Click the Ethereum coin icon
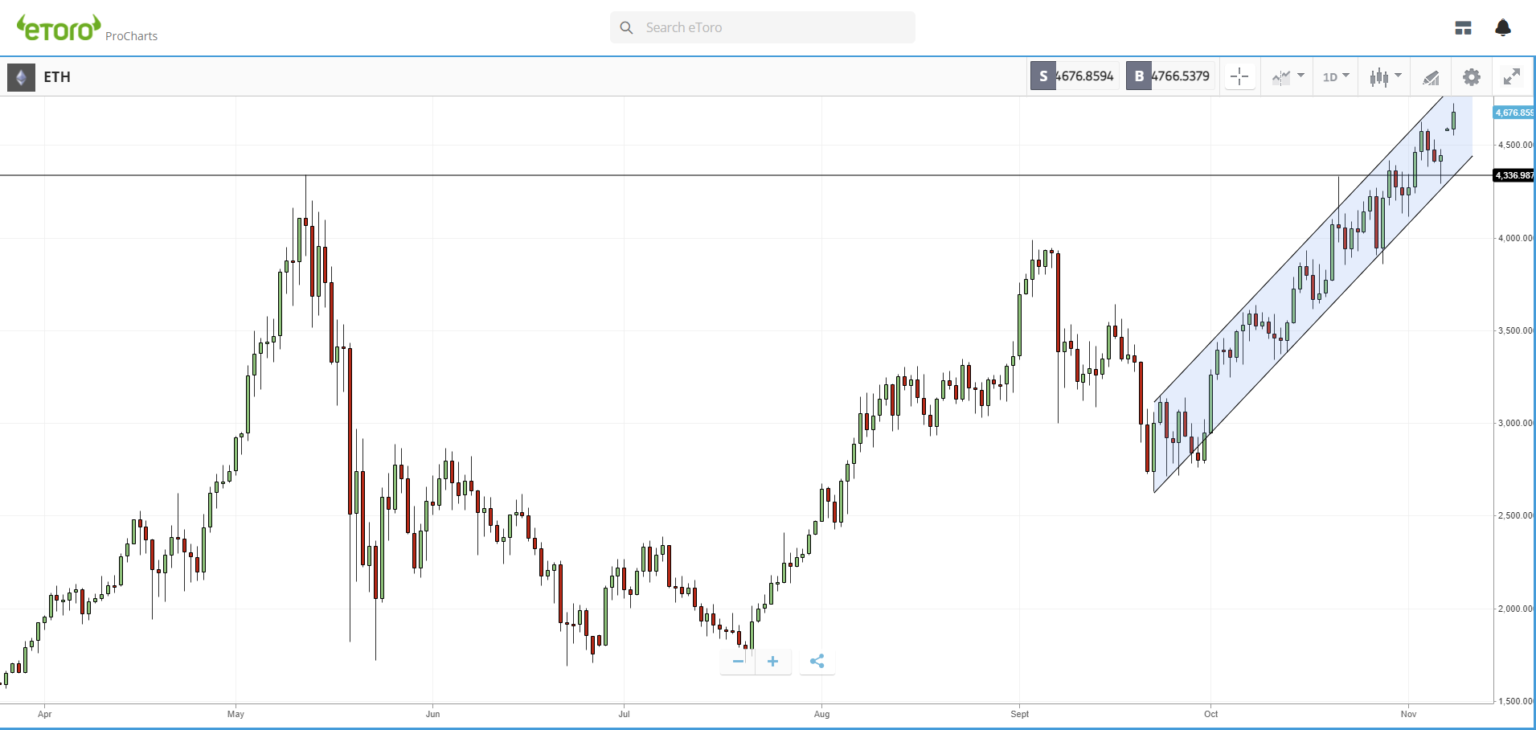The height and width of the screenshot is (730, 1536). pyautogui.click(x=21, y=77)
